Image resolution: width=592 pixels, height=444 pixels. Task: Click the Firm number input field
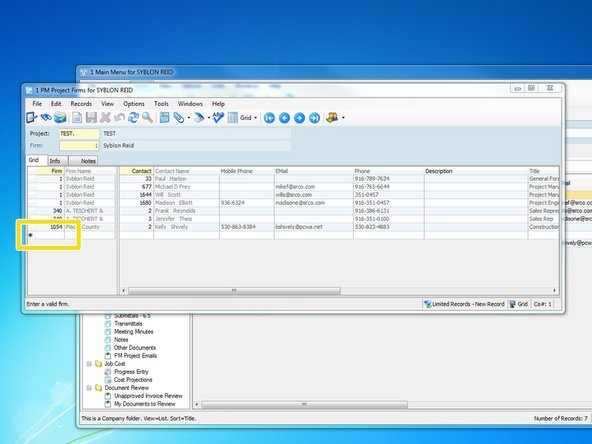click(x=79, y=145)
